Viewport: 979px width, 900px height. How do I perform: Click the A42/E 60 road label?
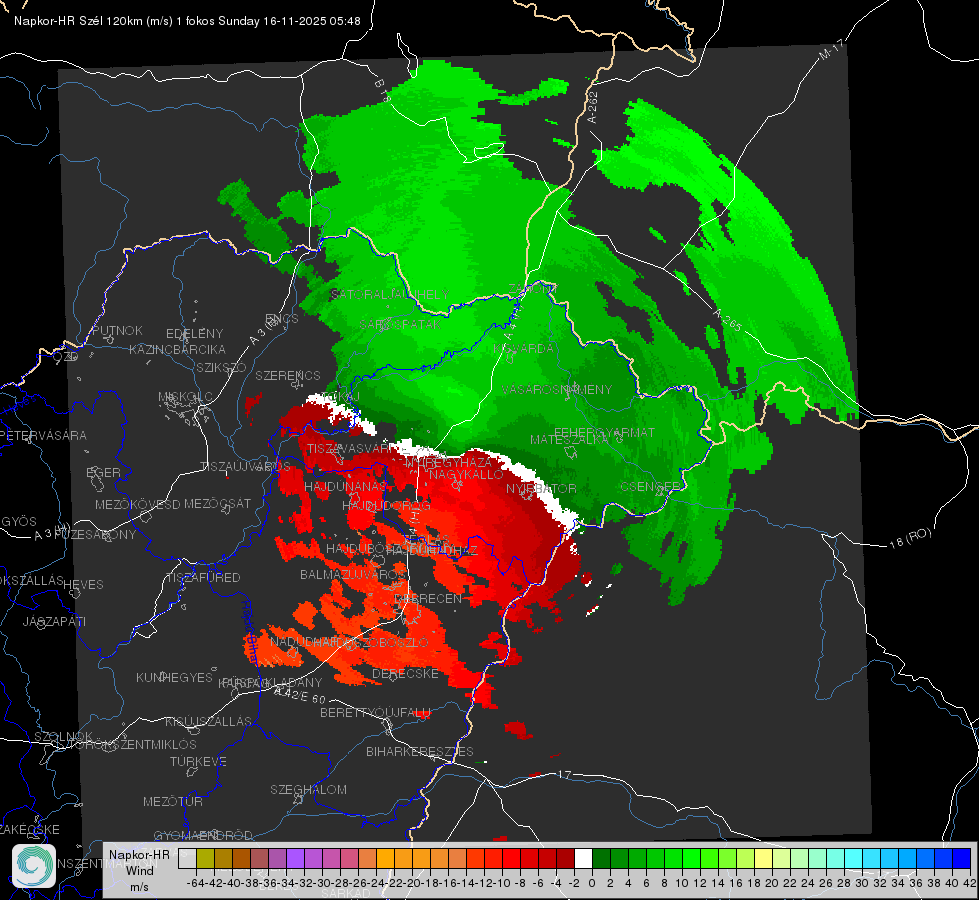(x=300, y=695)
